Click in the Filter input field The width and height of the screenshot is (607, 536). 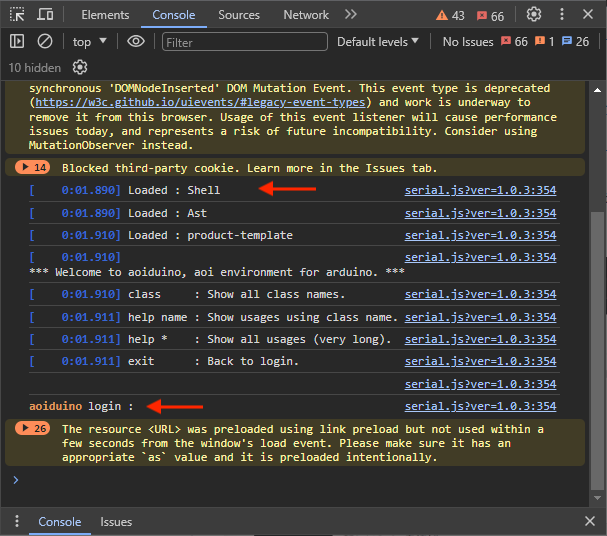tap(244, 42)
